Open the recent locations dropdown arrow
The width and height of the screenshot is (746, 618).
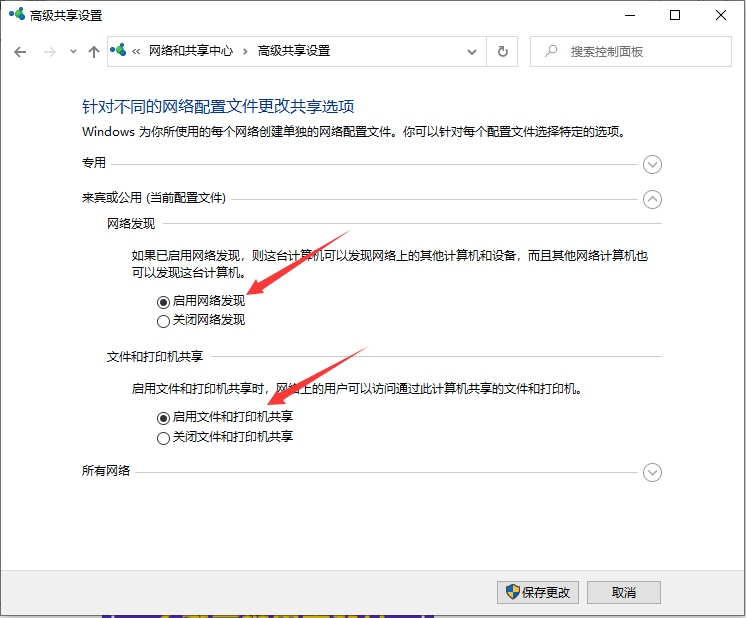(x=73, y=51)
